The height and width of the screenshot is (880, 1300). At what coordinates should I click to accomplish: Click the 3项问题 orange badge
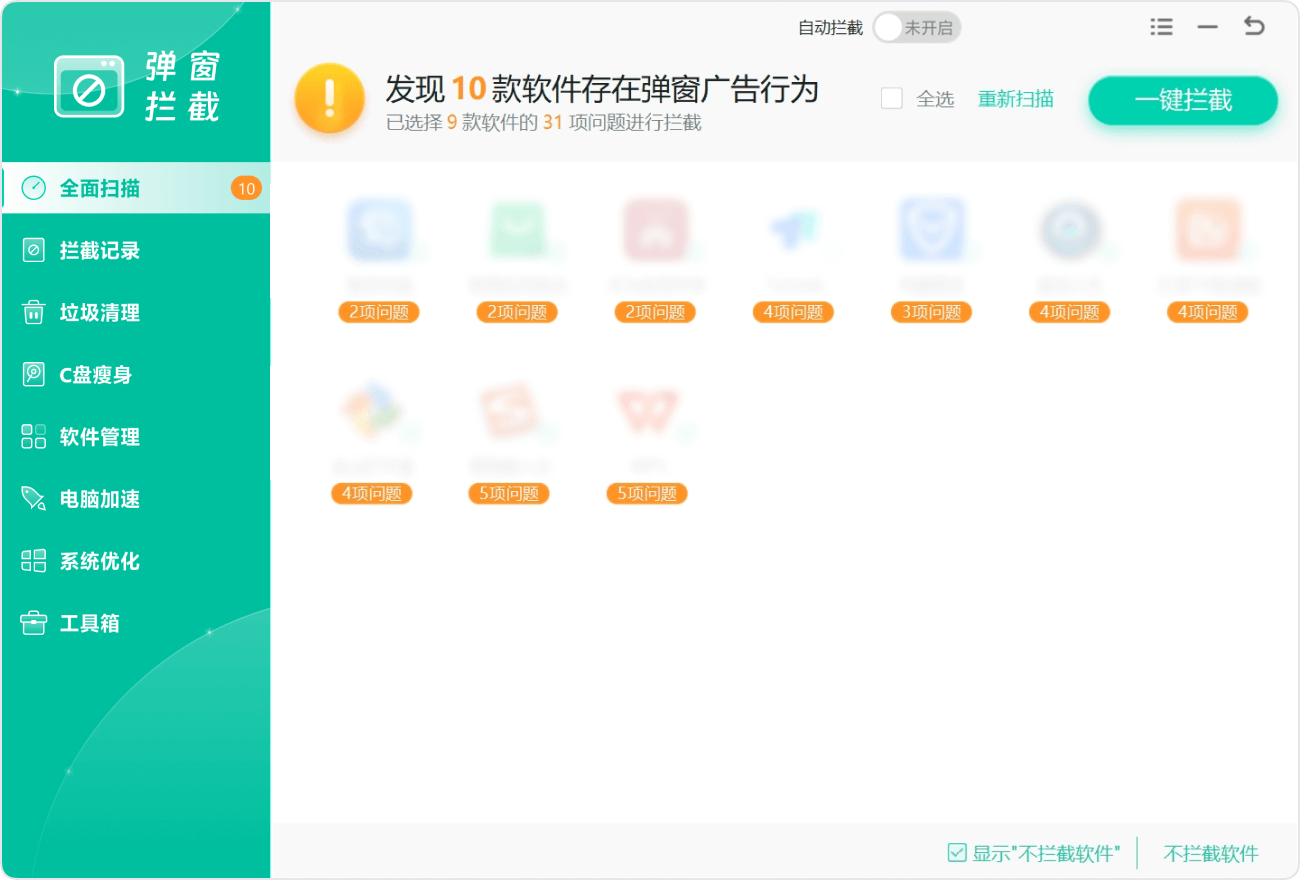click(931, 312)
